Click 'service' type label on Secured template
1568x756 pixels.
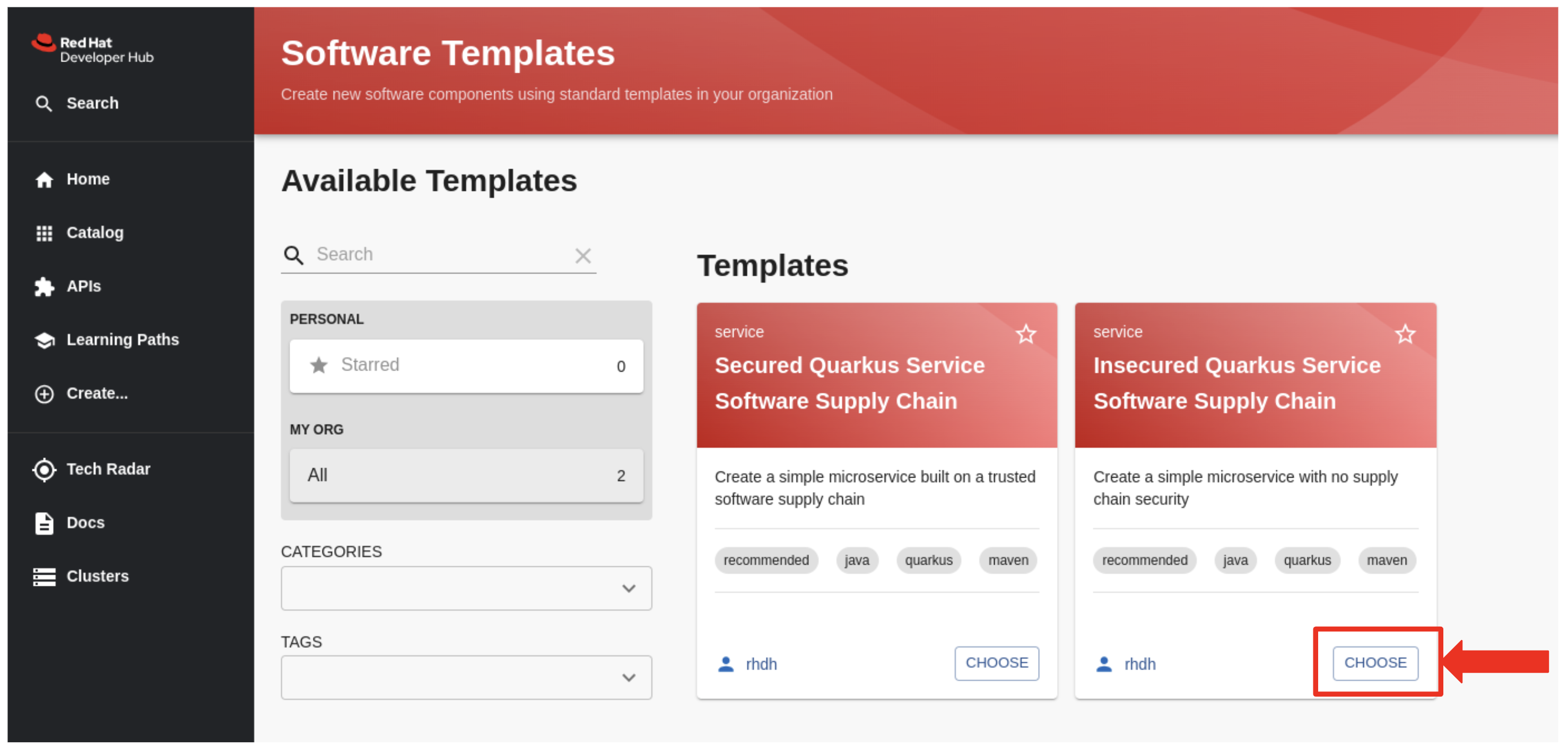[739, 332]
